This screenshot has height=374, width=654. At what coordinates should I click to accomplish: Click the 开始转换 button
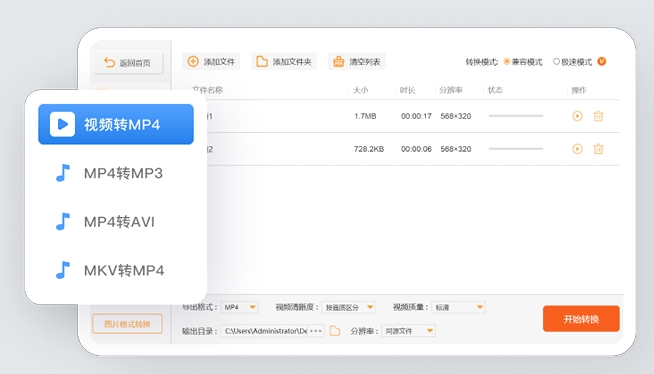[x=581, y=319]
